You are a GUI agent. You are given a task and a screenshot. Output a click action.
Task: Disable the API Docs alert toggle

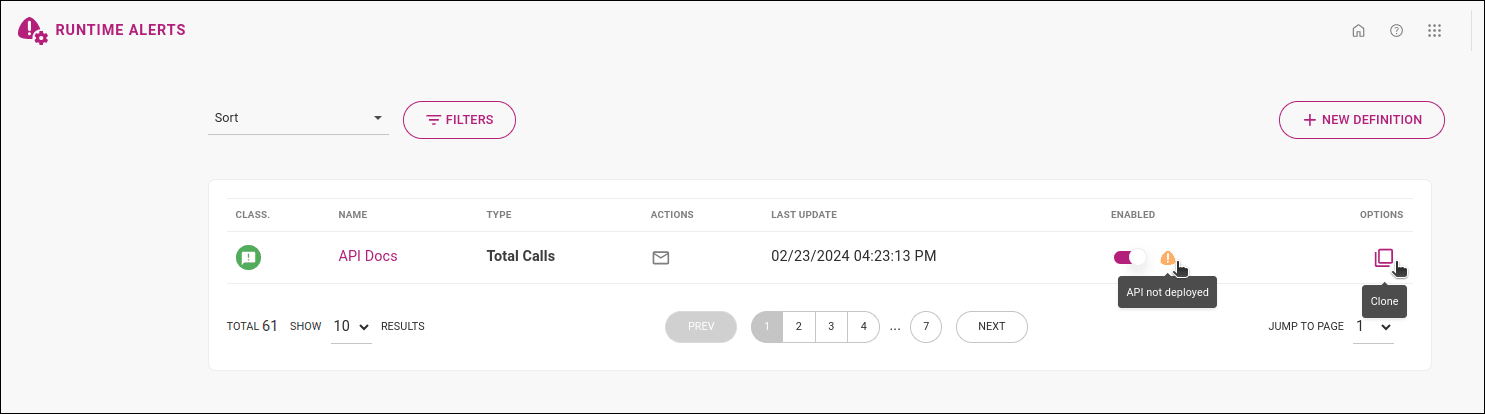pyautogui.click(x=1129, y=257)
